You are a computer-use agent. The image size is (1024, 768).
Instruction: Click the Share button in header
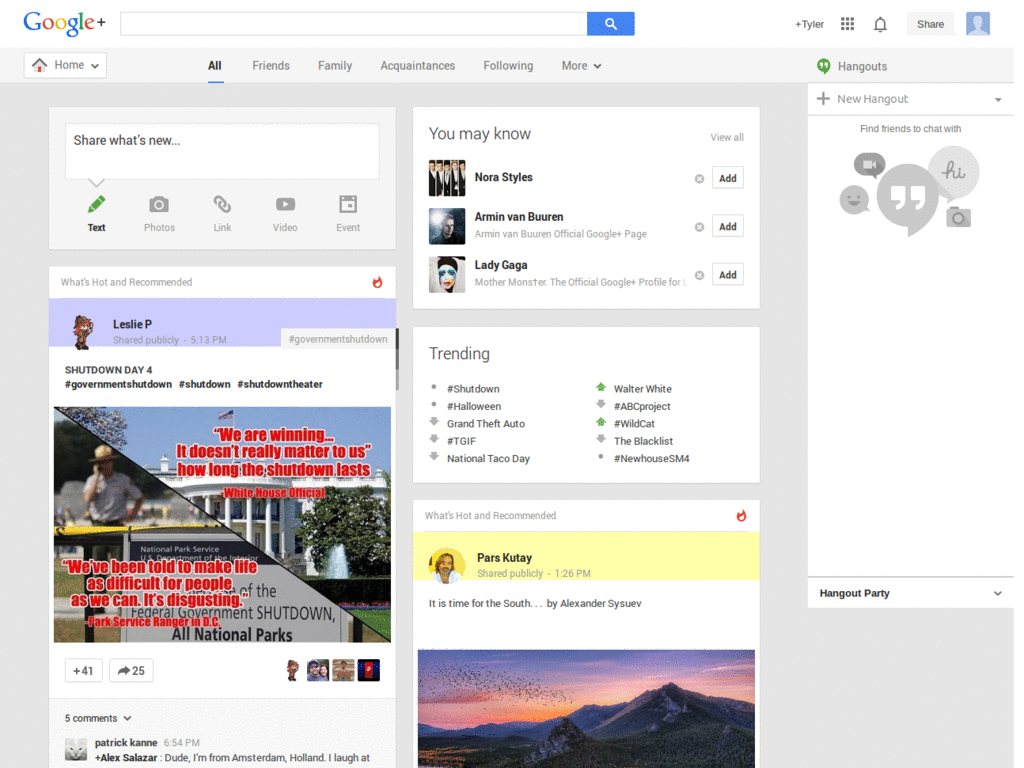coord(930,24)
